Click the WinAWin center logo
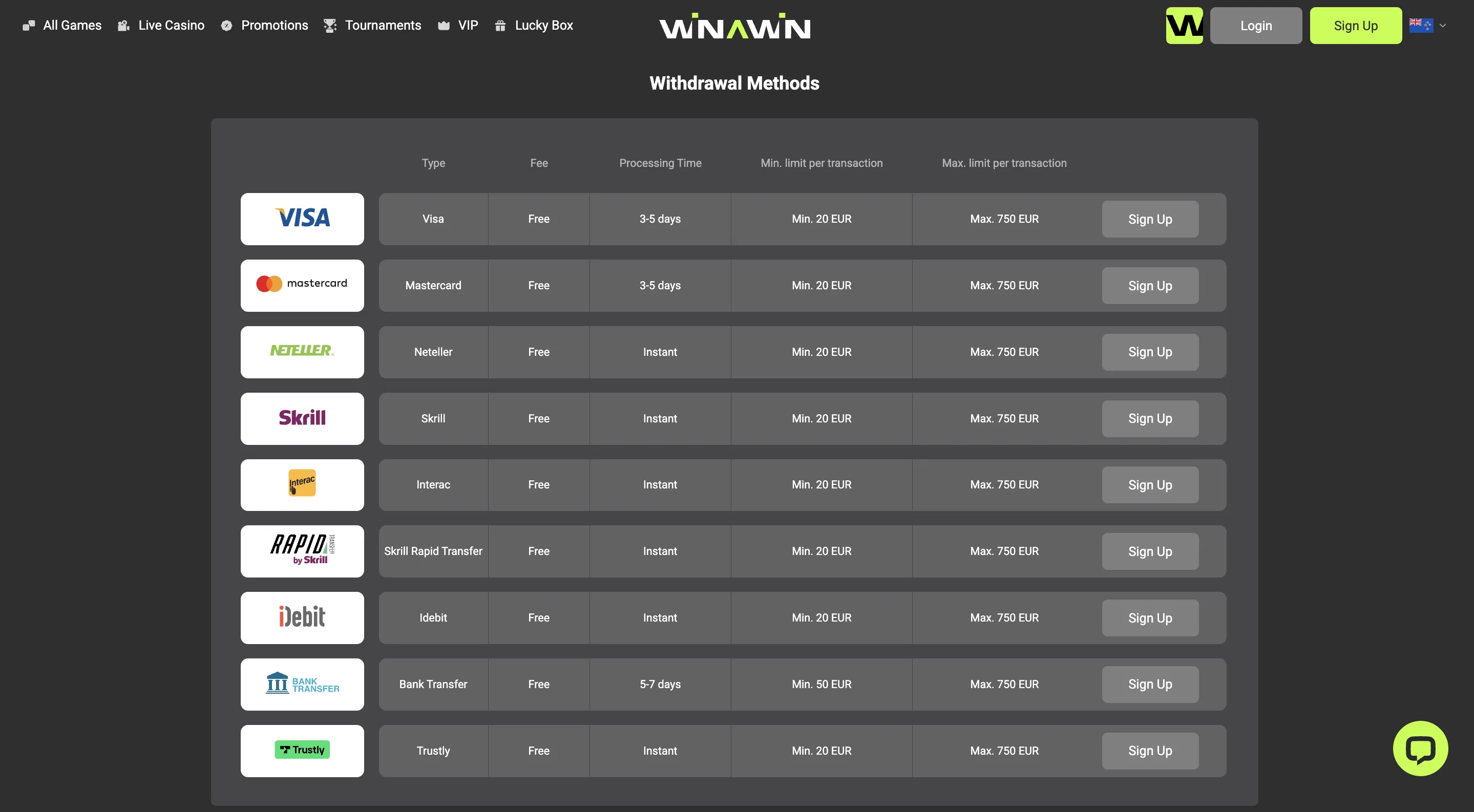1474x812 pixels. 735,26
